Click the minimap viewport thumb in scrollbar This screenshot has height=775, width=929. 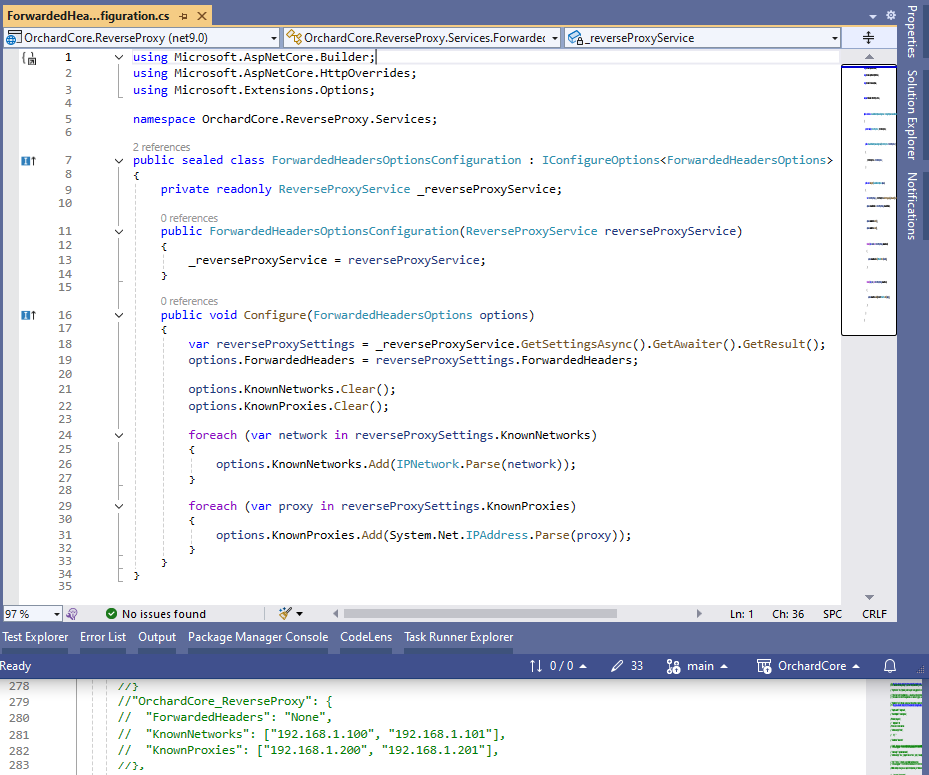click(869, 200)
